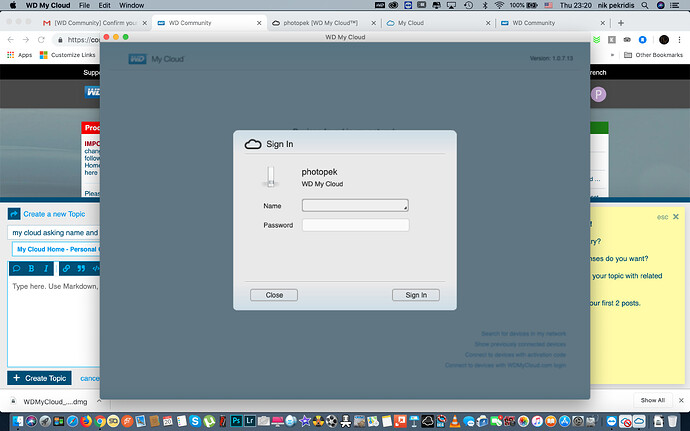Open 'Other Bookmarks' folder
This screenshot has height=431, width=690.
[653, 55]
